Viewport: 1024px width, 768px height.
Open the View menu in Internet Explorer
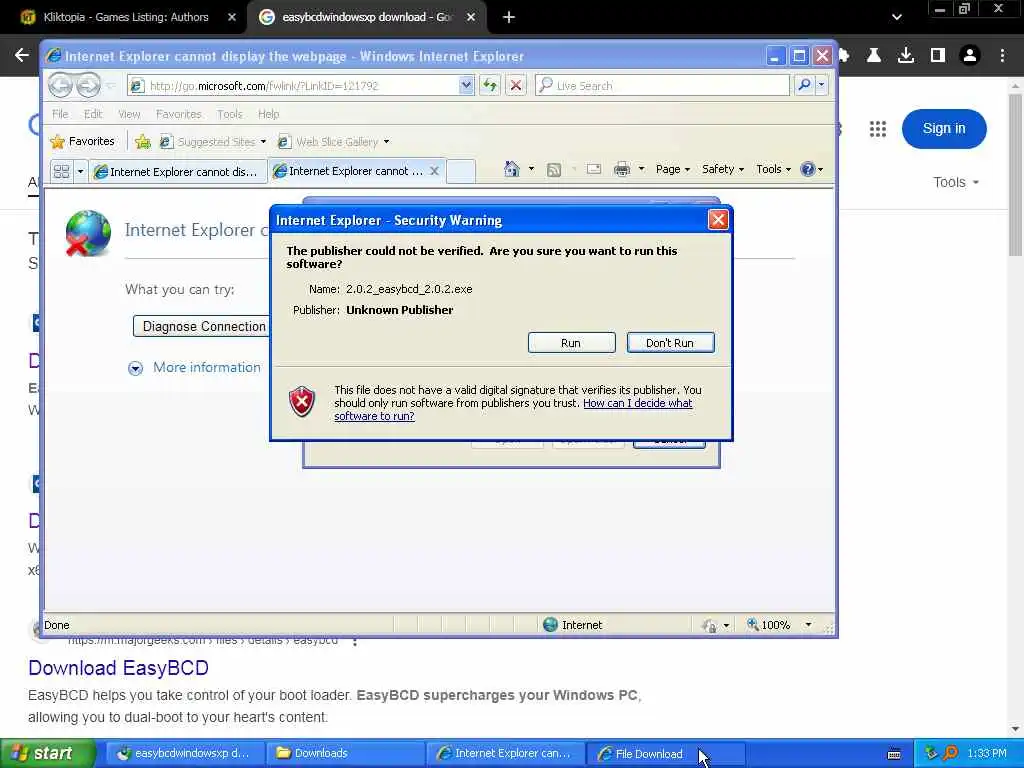click(129, 114)
